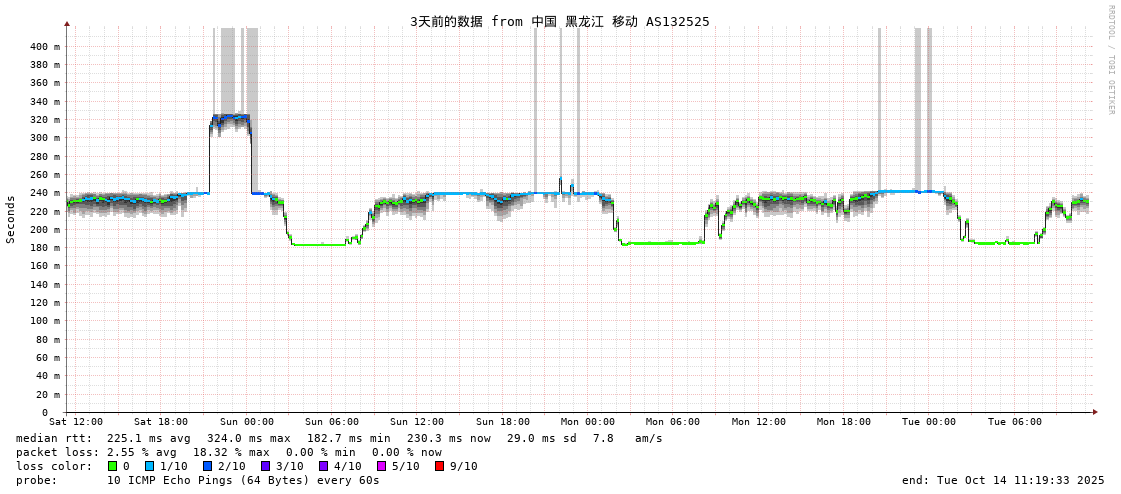Click the '200 m' y-axis tick label
The height and width of the screenshot is (494, 1121).
click(x=44, y=230)
